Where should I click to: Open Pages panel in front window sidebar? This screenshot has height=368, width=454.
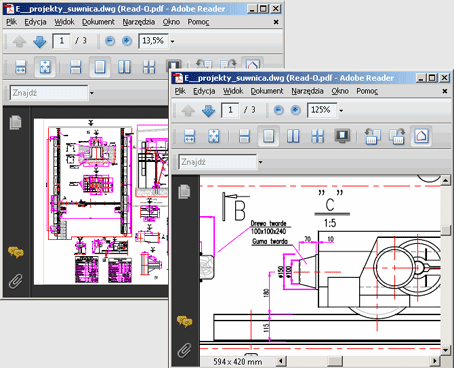184,192
